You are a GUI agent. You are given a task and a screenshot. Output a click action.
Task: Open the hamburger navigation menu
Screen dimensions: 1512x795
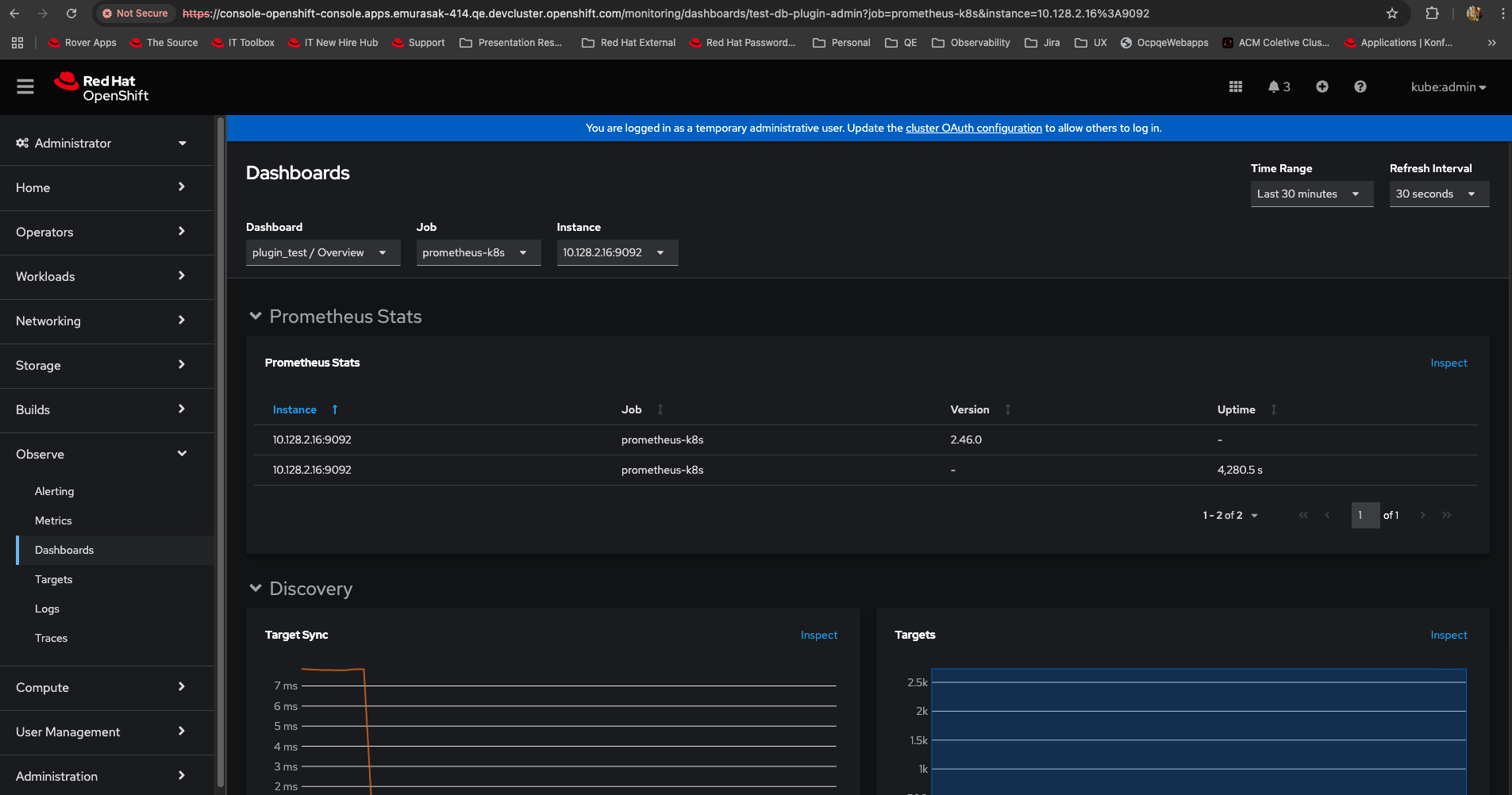pos(25,86)
